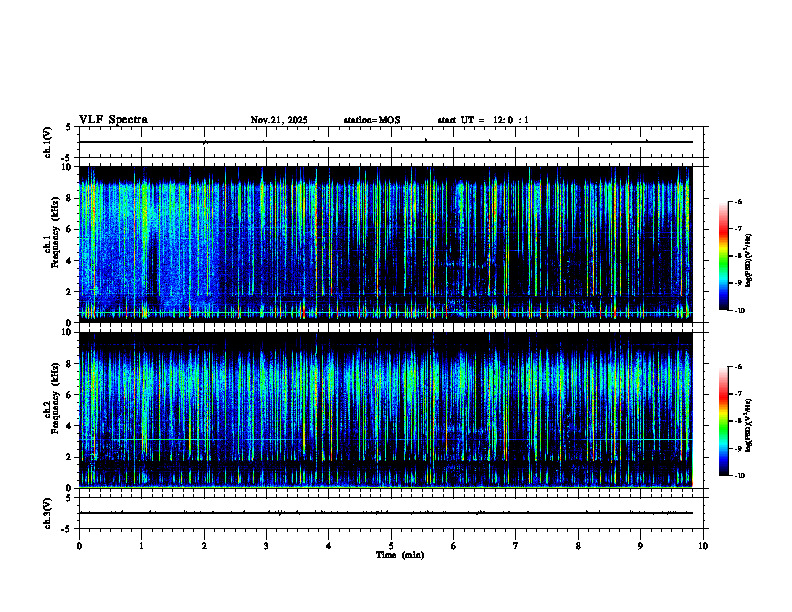Select the ch.2 "Frequency (kHz)" axis label

55,398
